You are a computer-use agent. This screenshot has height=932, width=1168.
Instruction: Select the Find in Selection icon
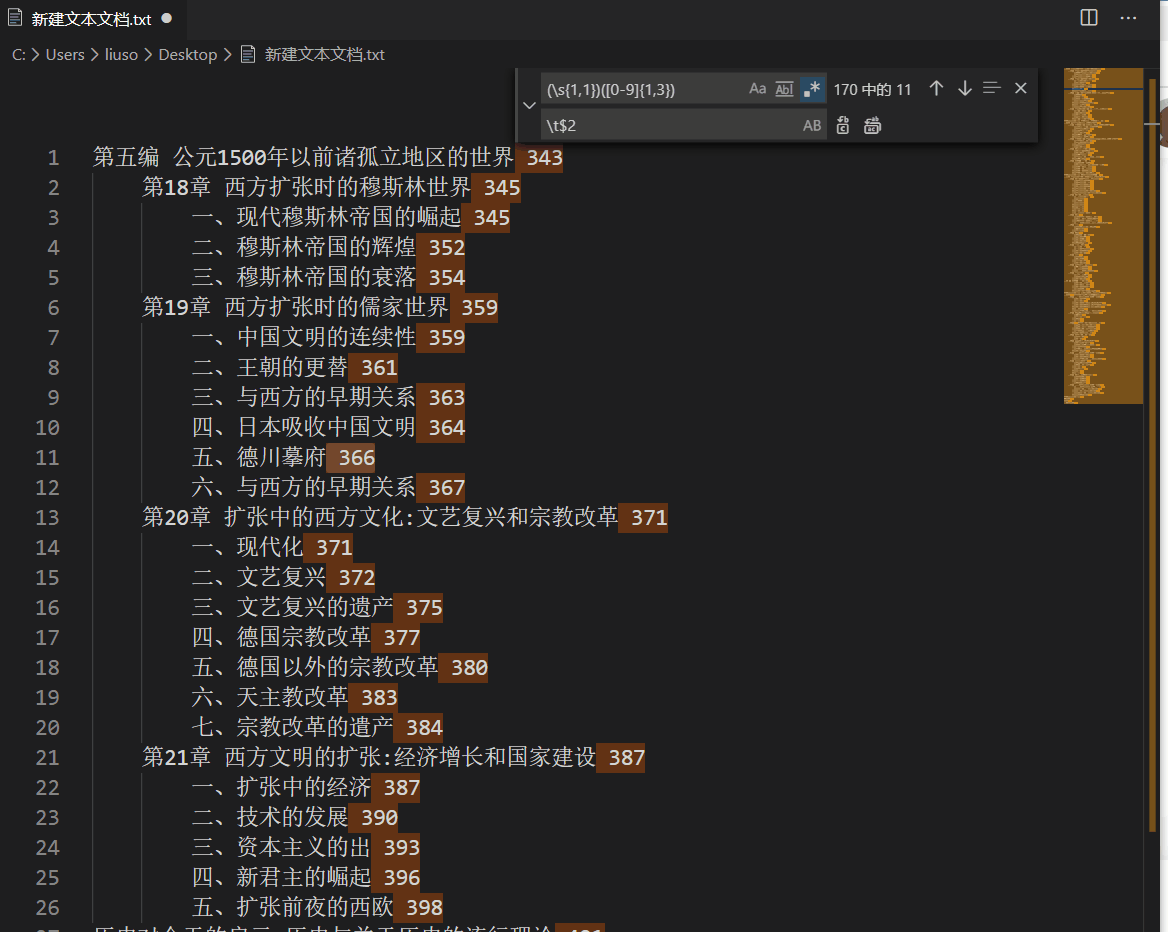[991, 88]
